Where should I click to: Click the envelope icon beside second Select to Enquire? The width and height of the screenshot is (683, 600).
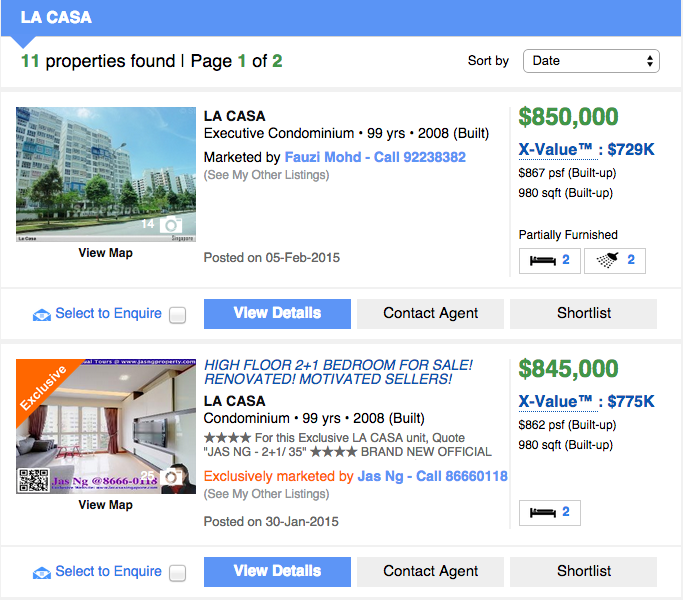click(x=42, y=573)
